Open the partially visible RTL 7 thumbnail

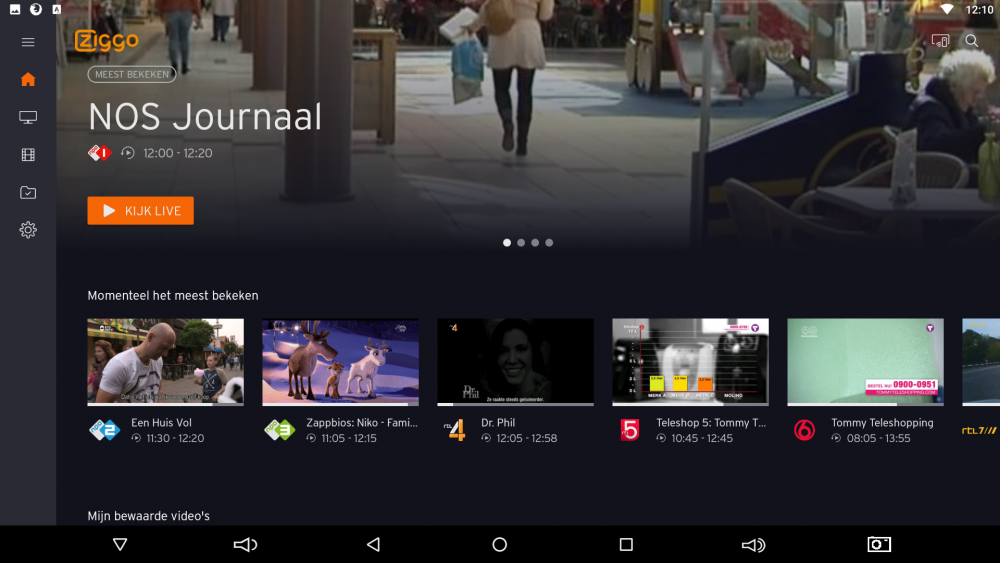[x=981, y=362]
